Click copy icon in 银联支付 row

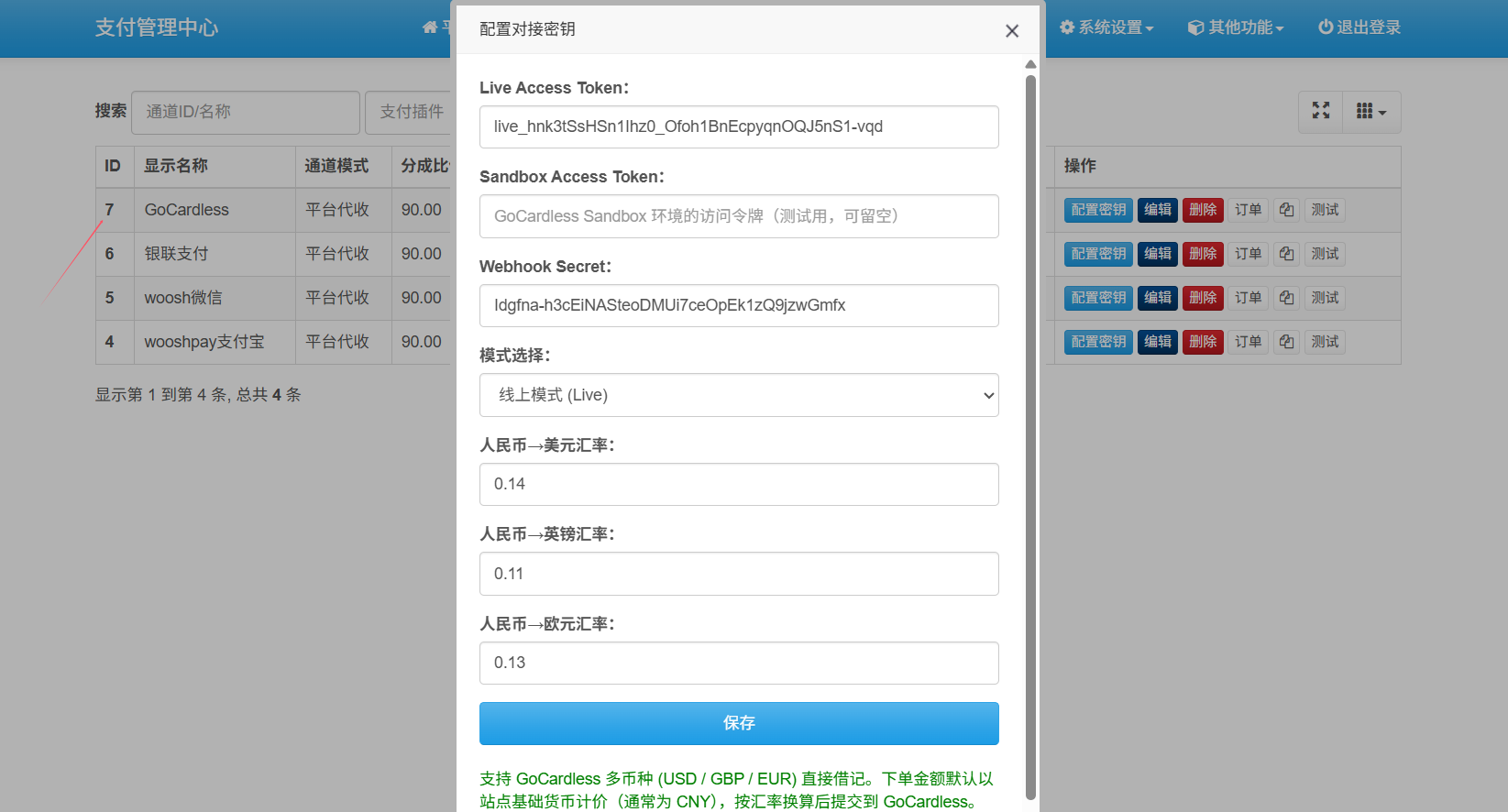(x=1286, y=254)
